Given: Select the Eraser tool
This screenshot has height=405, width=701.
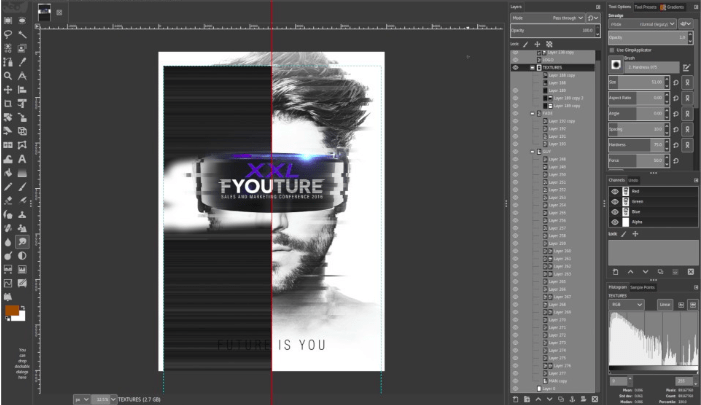Looking at the screenshot, I should [8, 200].
